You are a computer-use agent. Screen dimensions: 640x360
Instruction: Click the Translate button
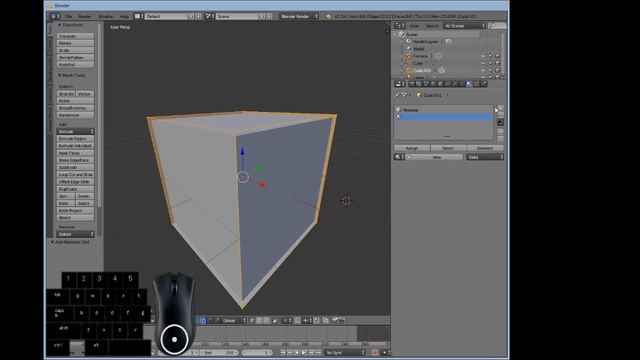click(x=76, y=36)
